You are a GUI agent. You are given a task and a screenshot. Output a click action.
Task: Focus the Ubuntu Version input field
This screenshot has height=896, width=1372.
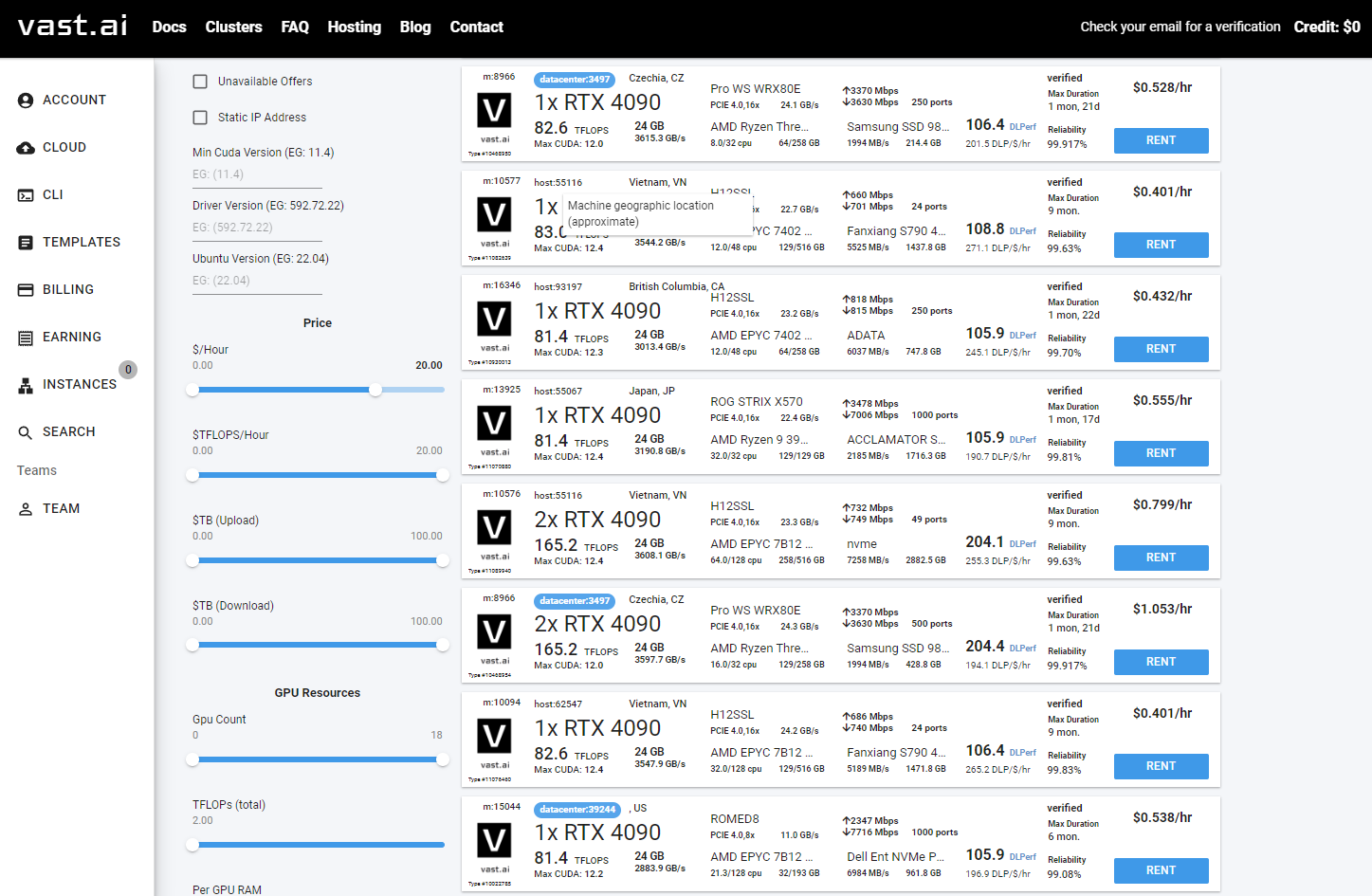257,281
